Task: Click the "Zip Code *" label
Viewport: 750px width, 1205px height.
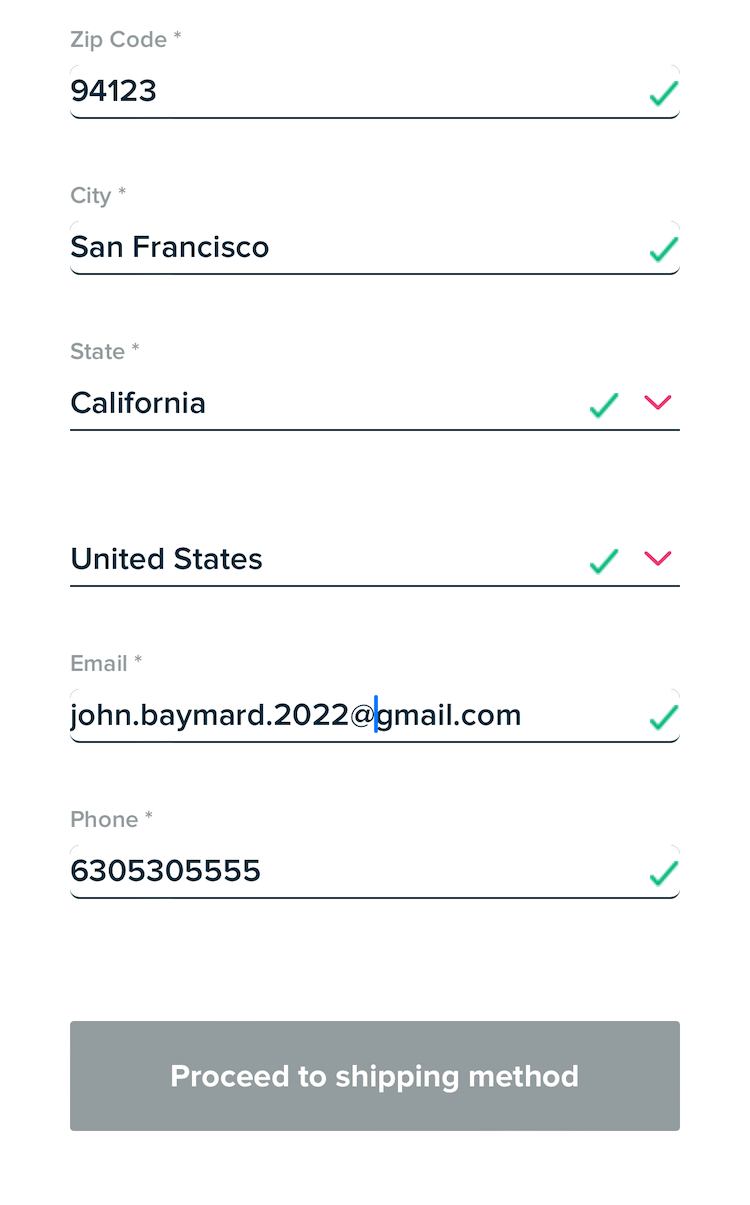Action: pyautogui.click(x=126, y=40)
